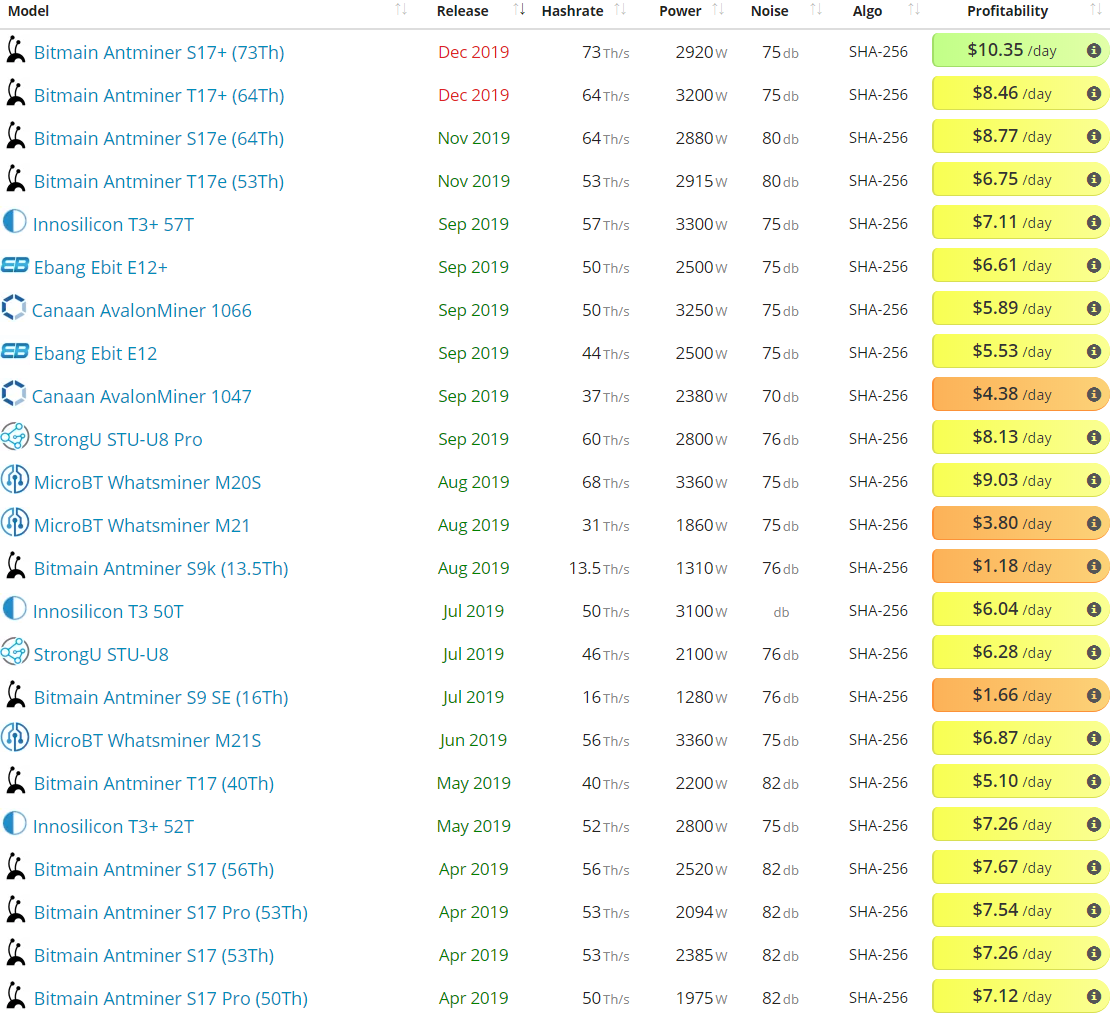Click the Hashrate column header
The image size is (1113, 1018).
point(572,11)
